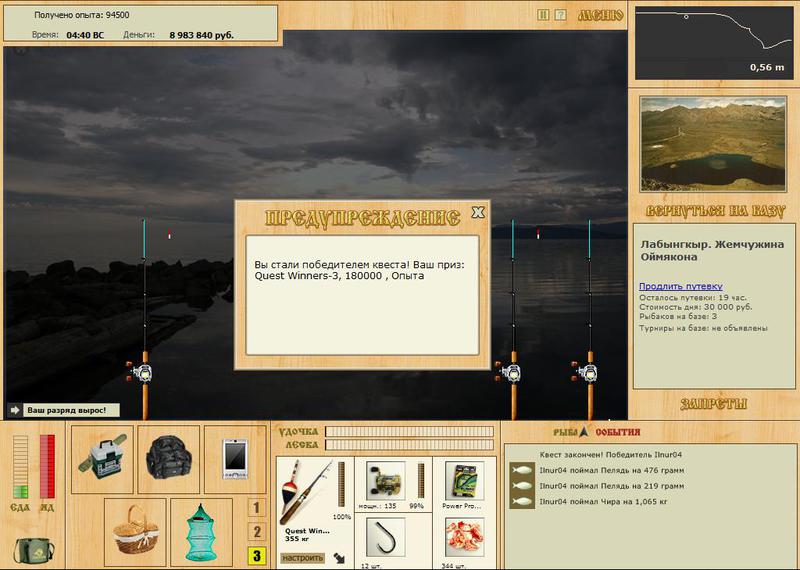Select the Quest Winners rod with float
Image resolution: width=800 pixels, height=570 pixels.
[x=307, y=491]
